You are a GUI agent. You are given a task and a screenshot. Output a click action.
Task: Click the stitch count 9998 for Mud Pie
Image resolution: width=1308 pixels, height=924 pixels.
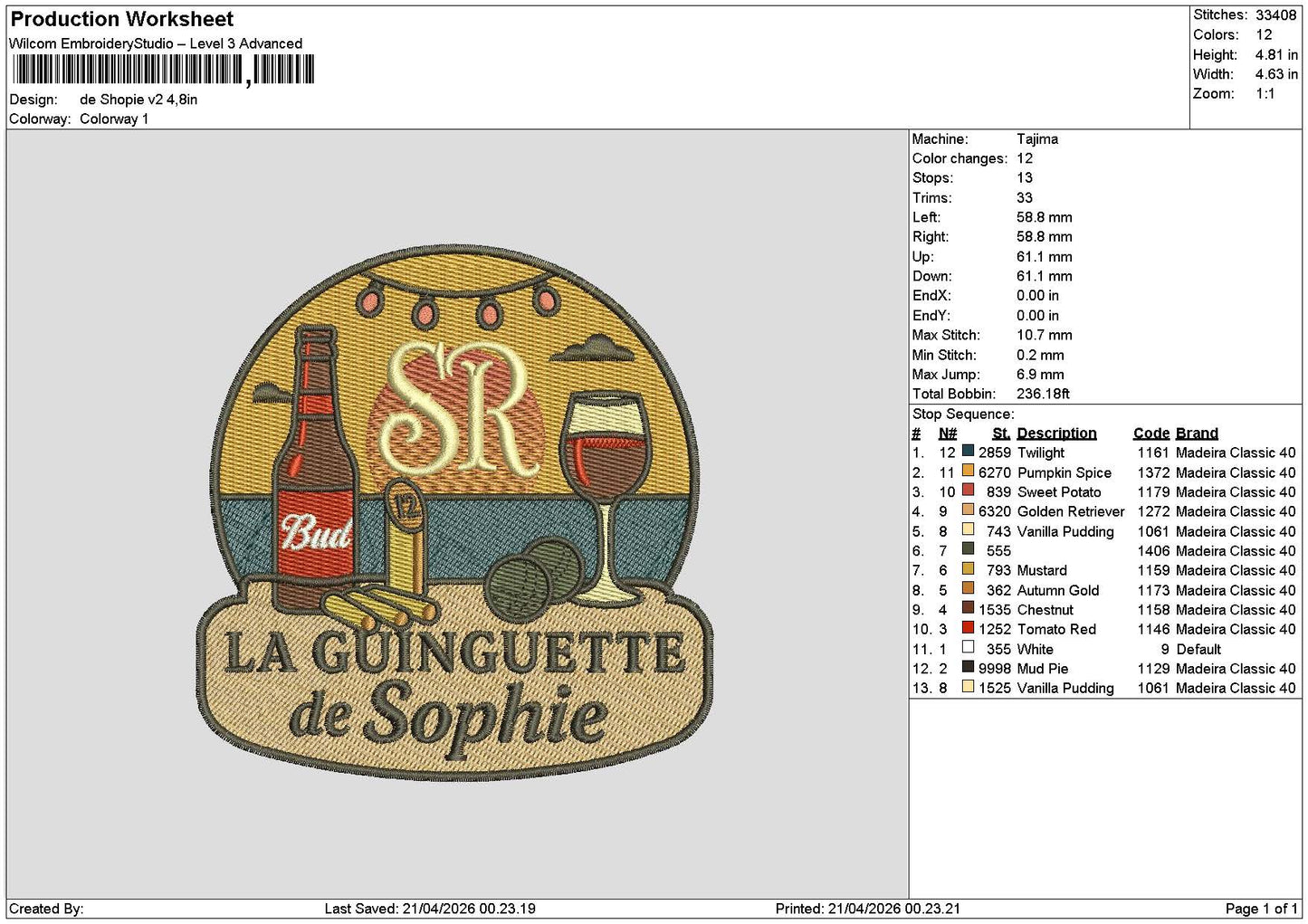click(995, 669)
